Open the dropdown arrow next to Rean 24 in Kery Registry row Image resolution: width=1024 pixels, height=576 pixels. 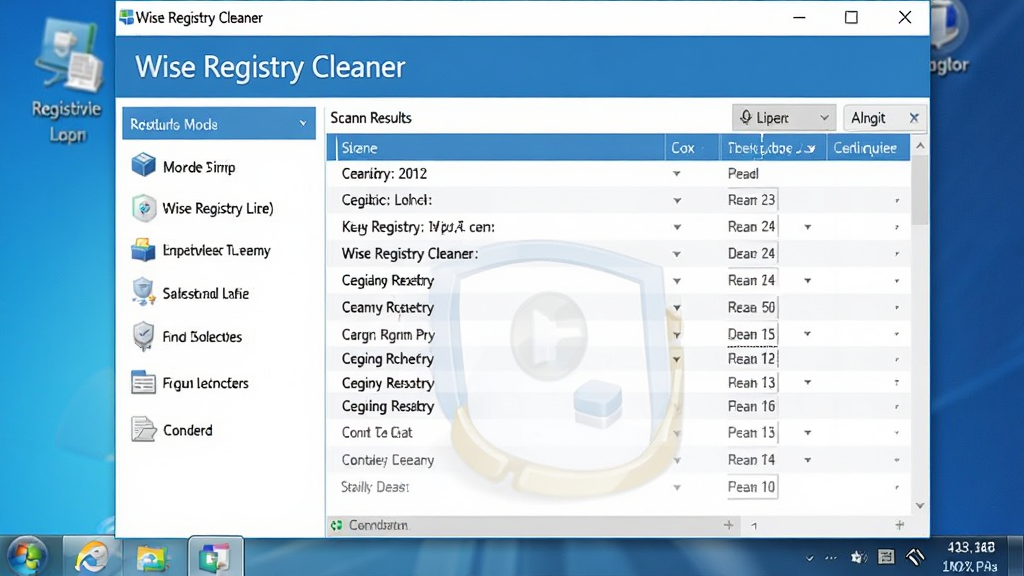click(808, 227)
